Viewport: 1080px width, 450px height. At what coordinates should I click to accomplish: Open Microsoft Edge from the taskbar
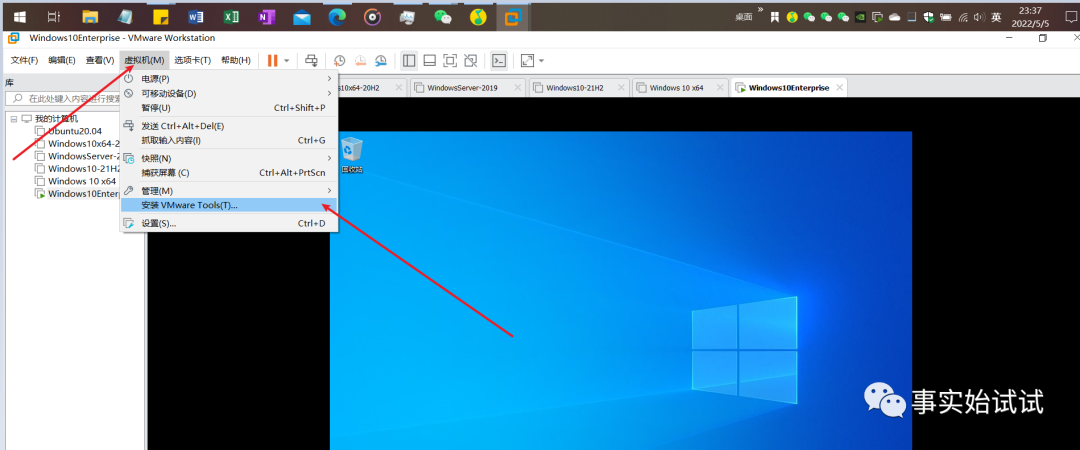click(x=337, y=16)
